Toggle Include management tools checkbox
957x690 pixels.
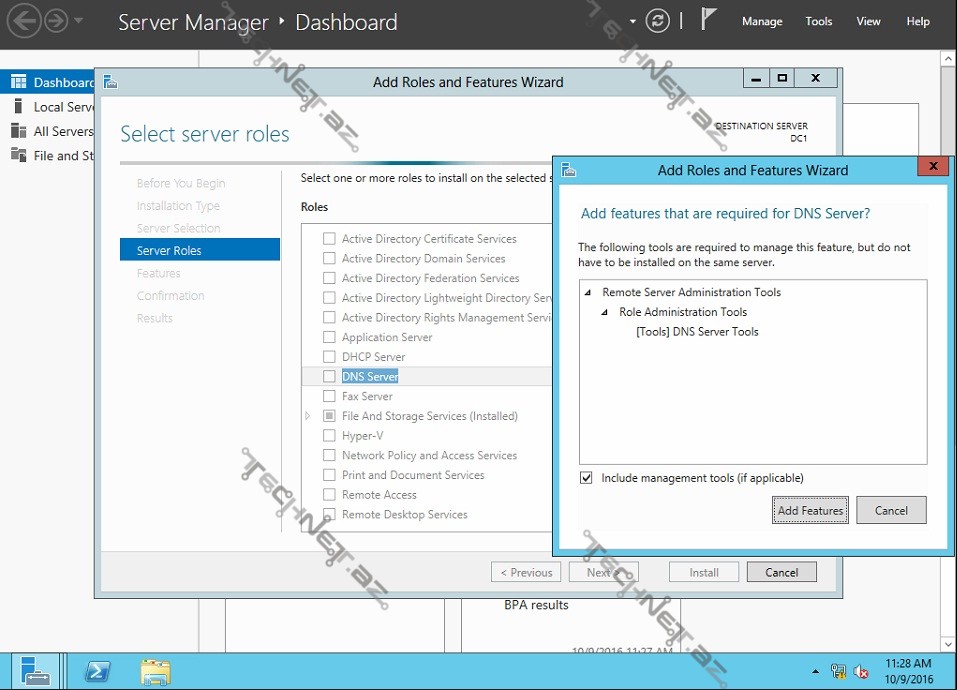pyautogui.click(x=587, y=478)
